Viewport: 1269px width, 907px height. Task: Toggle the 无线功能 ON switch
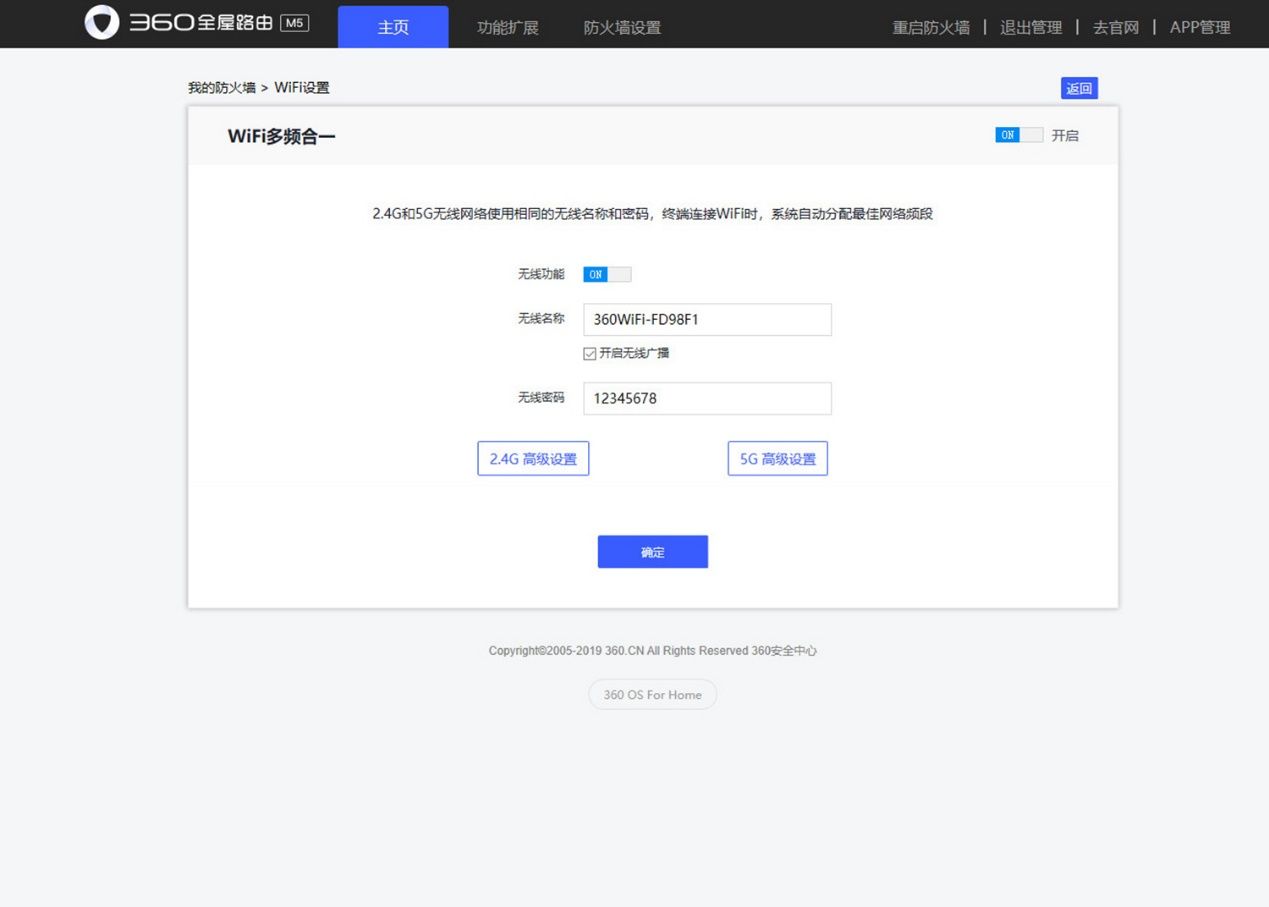click(x=607, y=274)
